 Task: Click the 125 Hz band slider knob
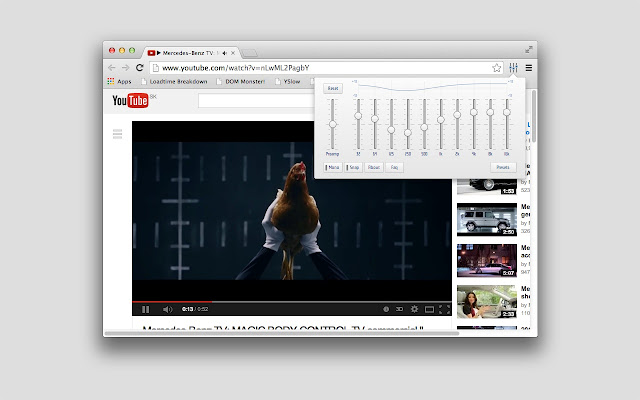pos(391,130)
